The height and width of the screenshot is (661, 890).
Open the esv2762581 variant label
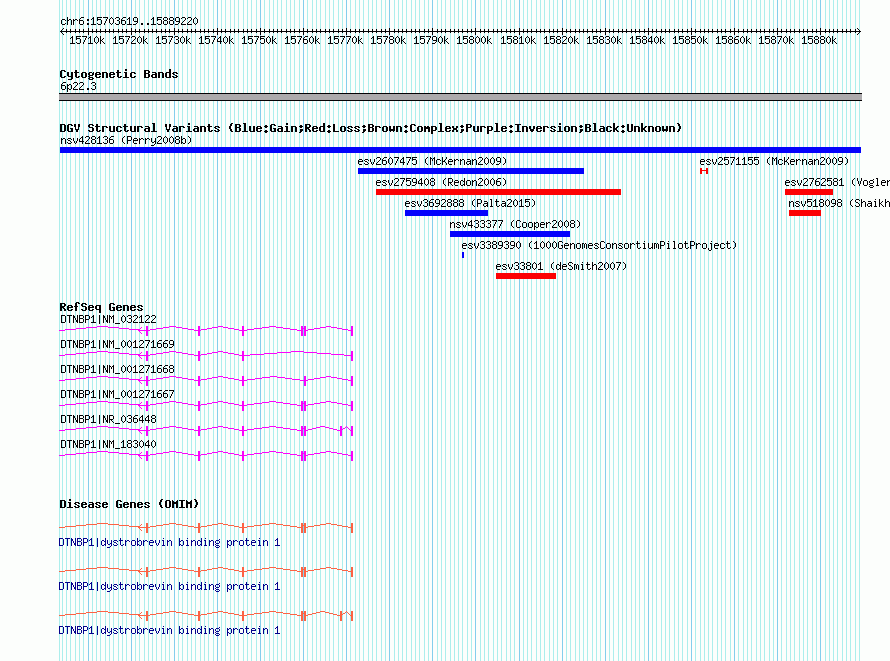[837, 182]
